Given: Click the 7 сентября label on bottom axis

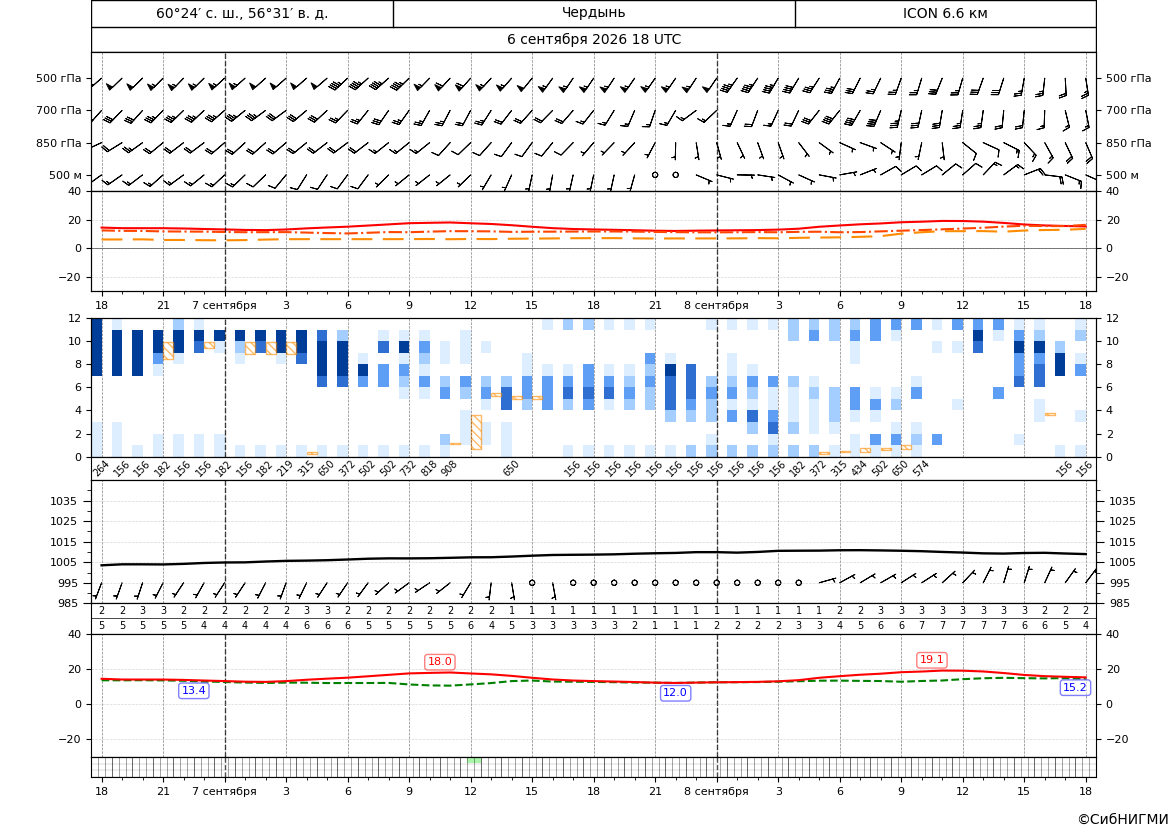Looking at the screenshot, I should 224,791.
